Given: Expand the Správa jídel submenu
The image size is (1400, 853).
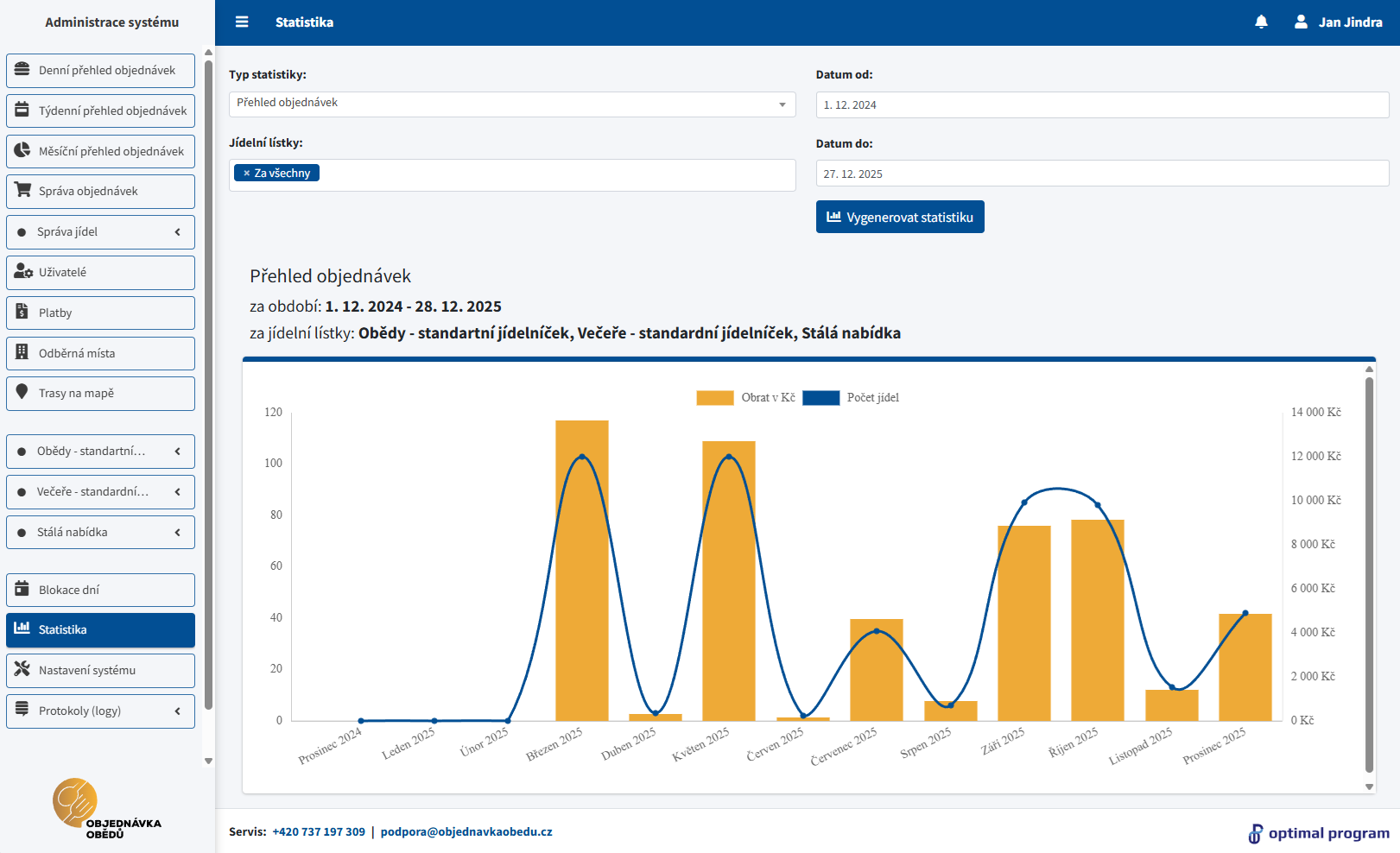Looking at the screenshot, I should pos(100,231).
